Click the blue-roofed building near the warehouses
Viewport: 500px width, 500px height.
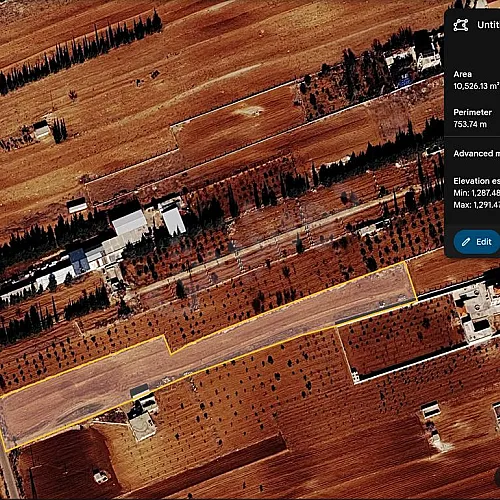pos(79,261)
